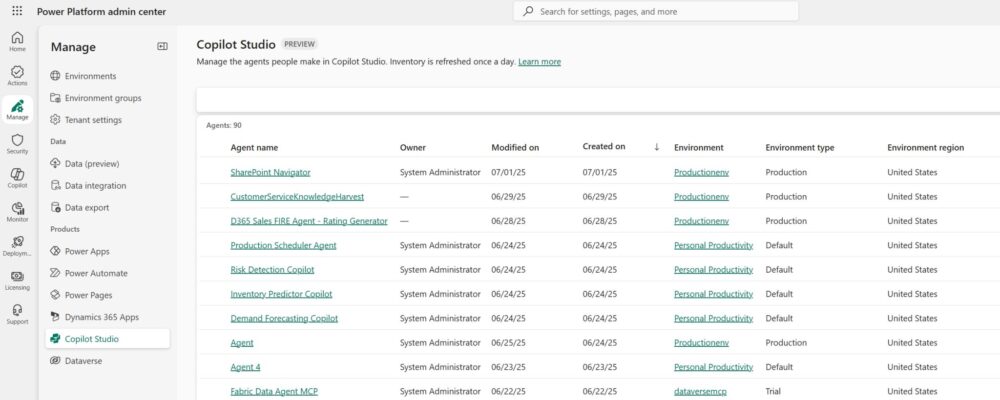Toggle sort arrow beside Created on
The image size is (1000, 400).
(x=656, y=147)
